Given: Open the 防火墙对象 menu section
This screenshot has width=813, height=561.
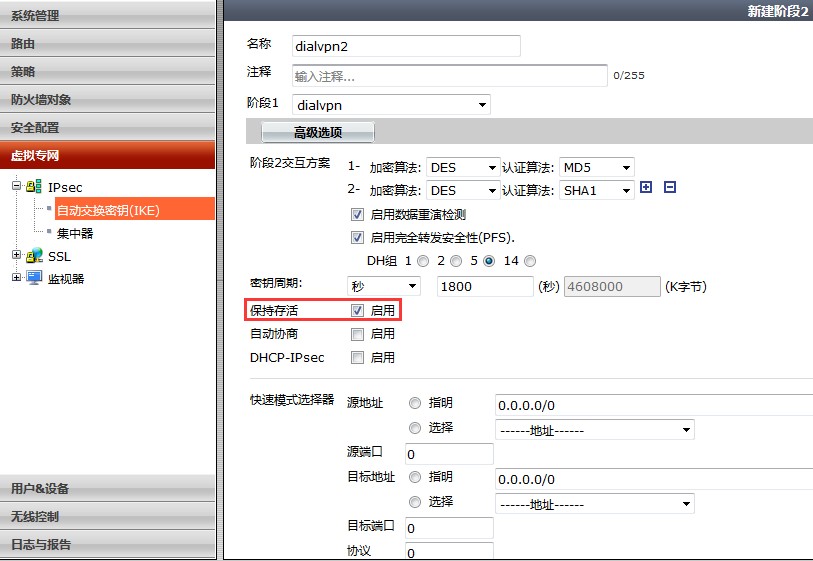Looking at the screenshot, I should point(107,100).
